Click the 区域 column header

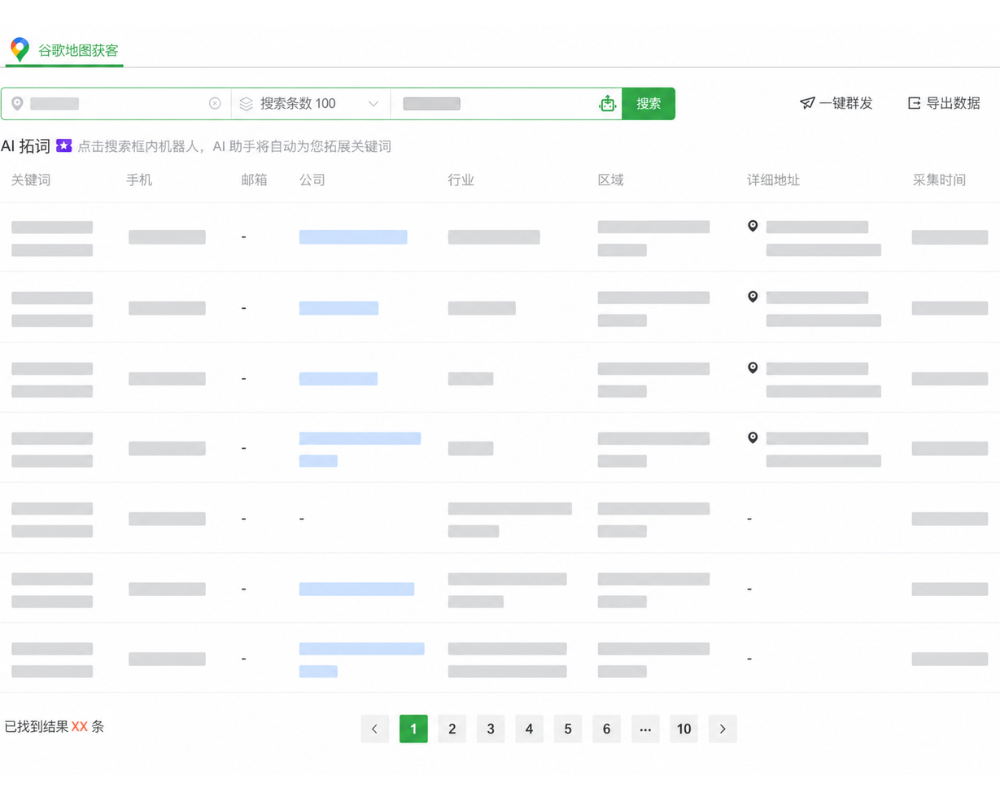[610, 180]
